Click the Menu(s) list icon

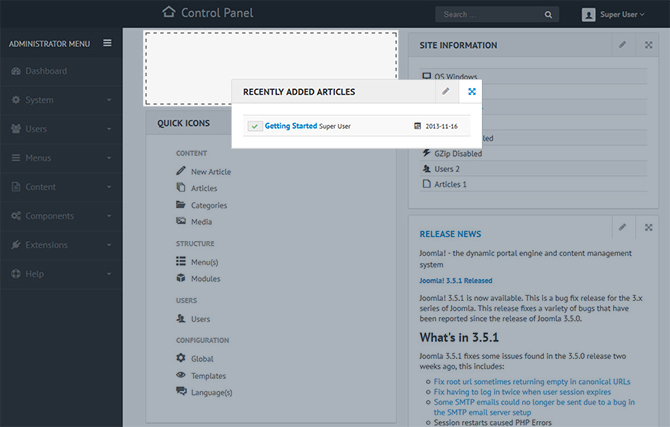point(181,261)
